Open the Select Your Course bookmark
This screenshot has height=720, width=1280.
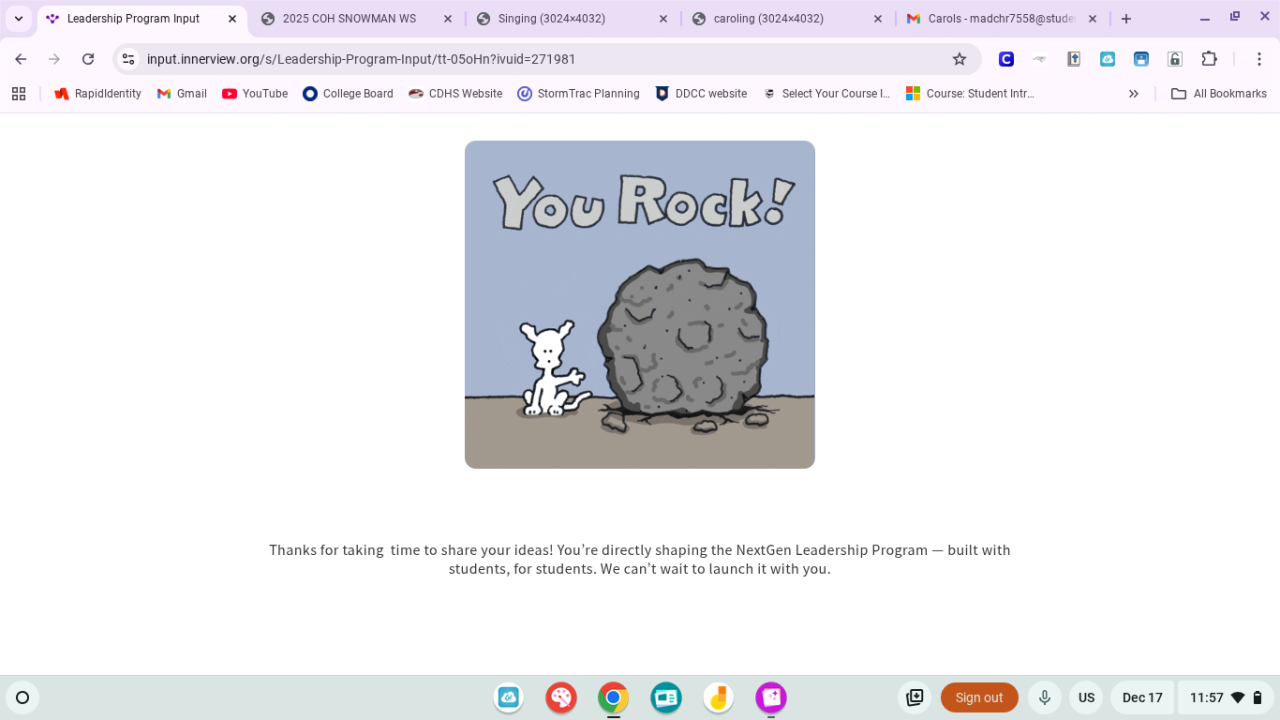click(826, 93)
